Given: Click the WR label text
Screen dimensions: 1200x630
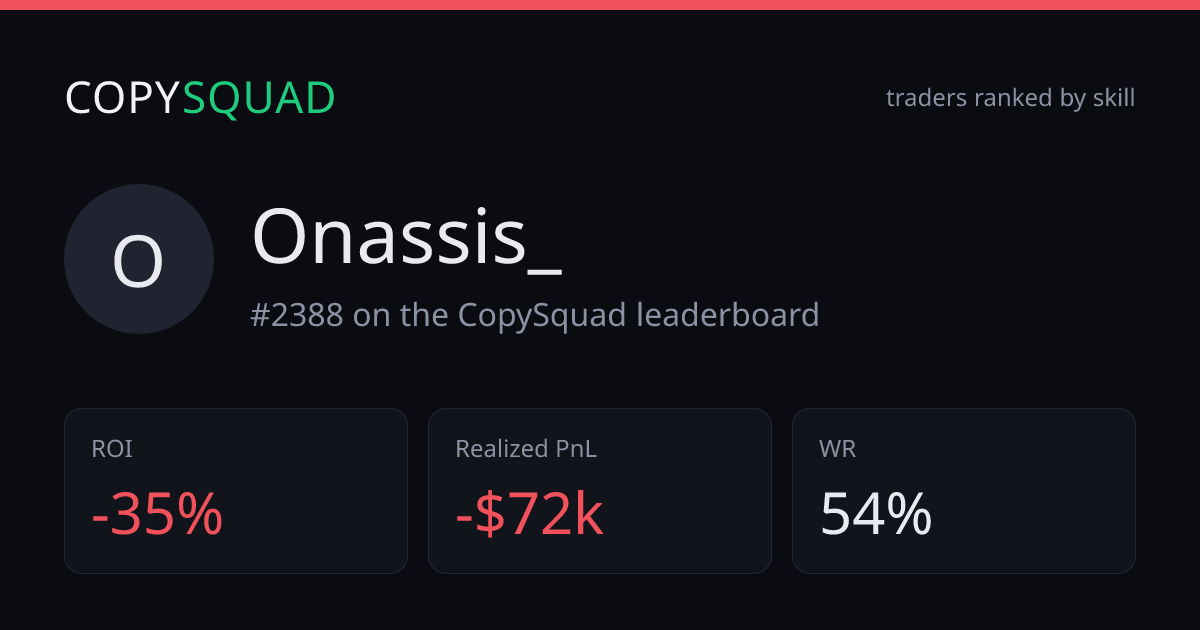Looking at the screenshot, I should (x=838, y=449).
